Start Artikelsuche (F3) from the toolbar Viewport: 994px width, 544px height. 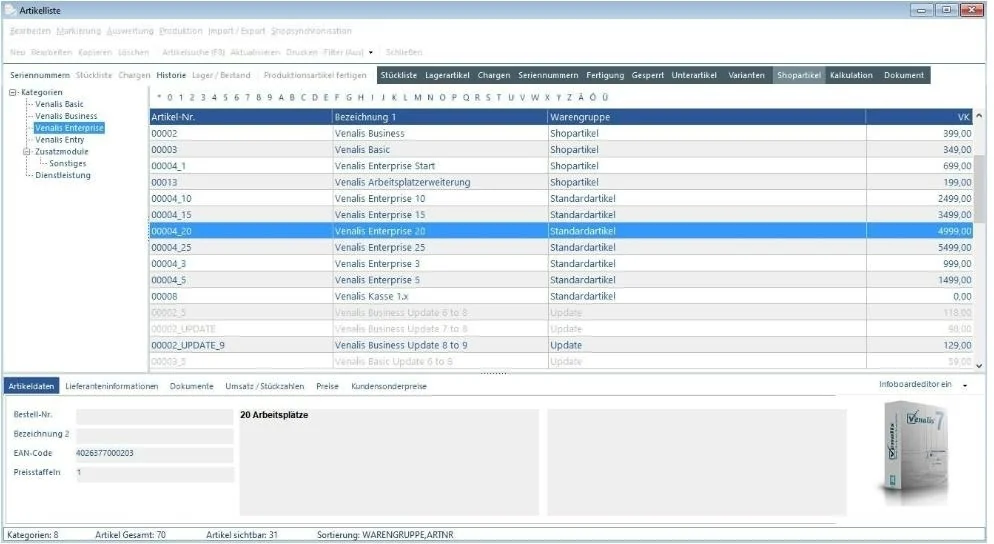pos(193,52)
